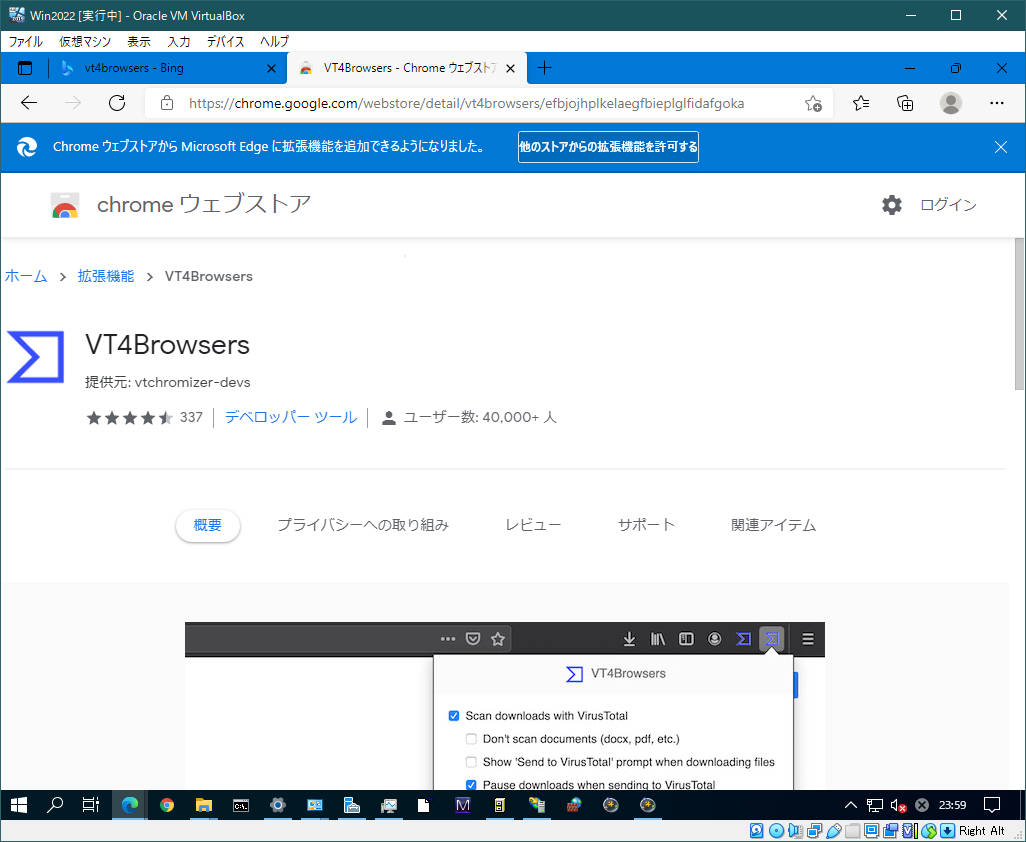
Task: Close the vt4browsers - Bing tab
Action: 272,68
